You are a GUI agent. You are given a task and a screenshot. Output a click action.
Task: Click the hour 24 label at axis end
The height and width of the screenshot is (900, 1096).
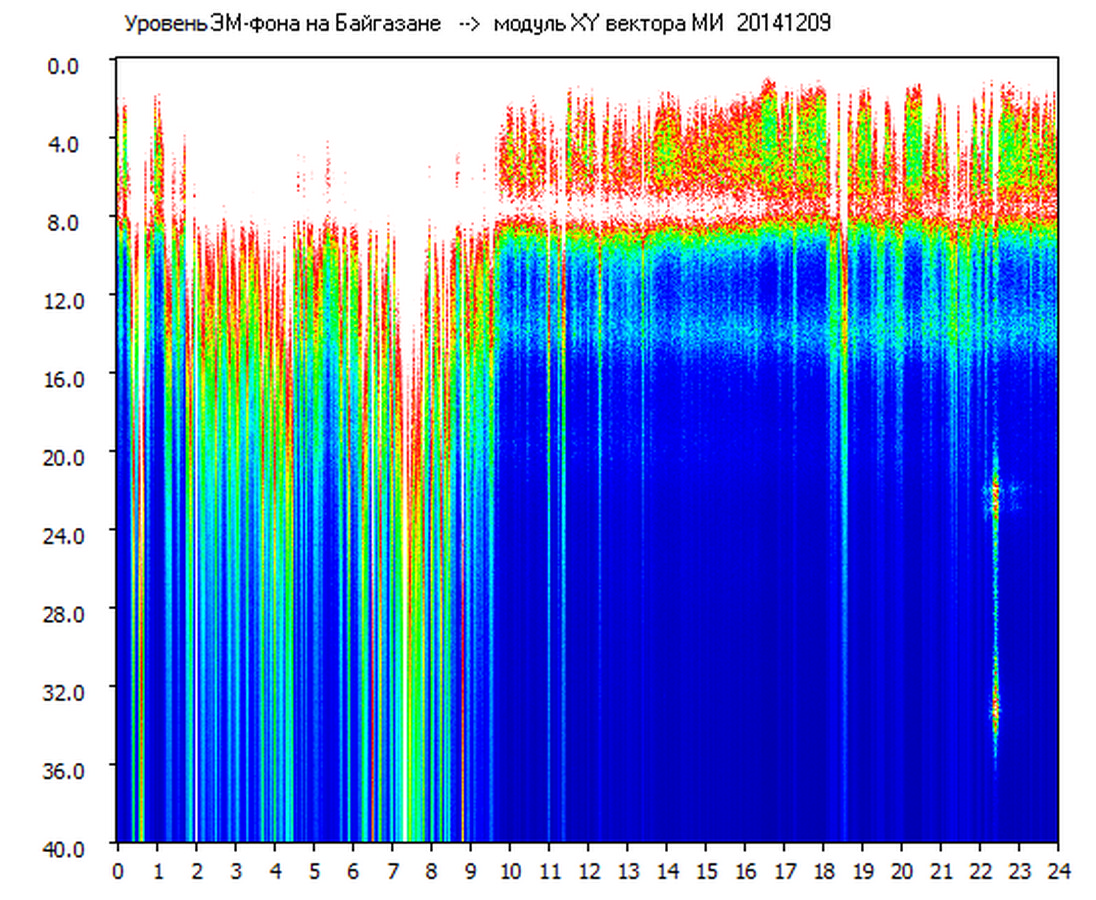pyautogui.click(x=1058, y=871)
